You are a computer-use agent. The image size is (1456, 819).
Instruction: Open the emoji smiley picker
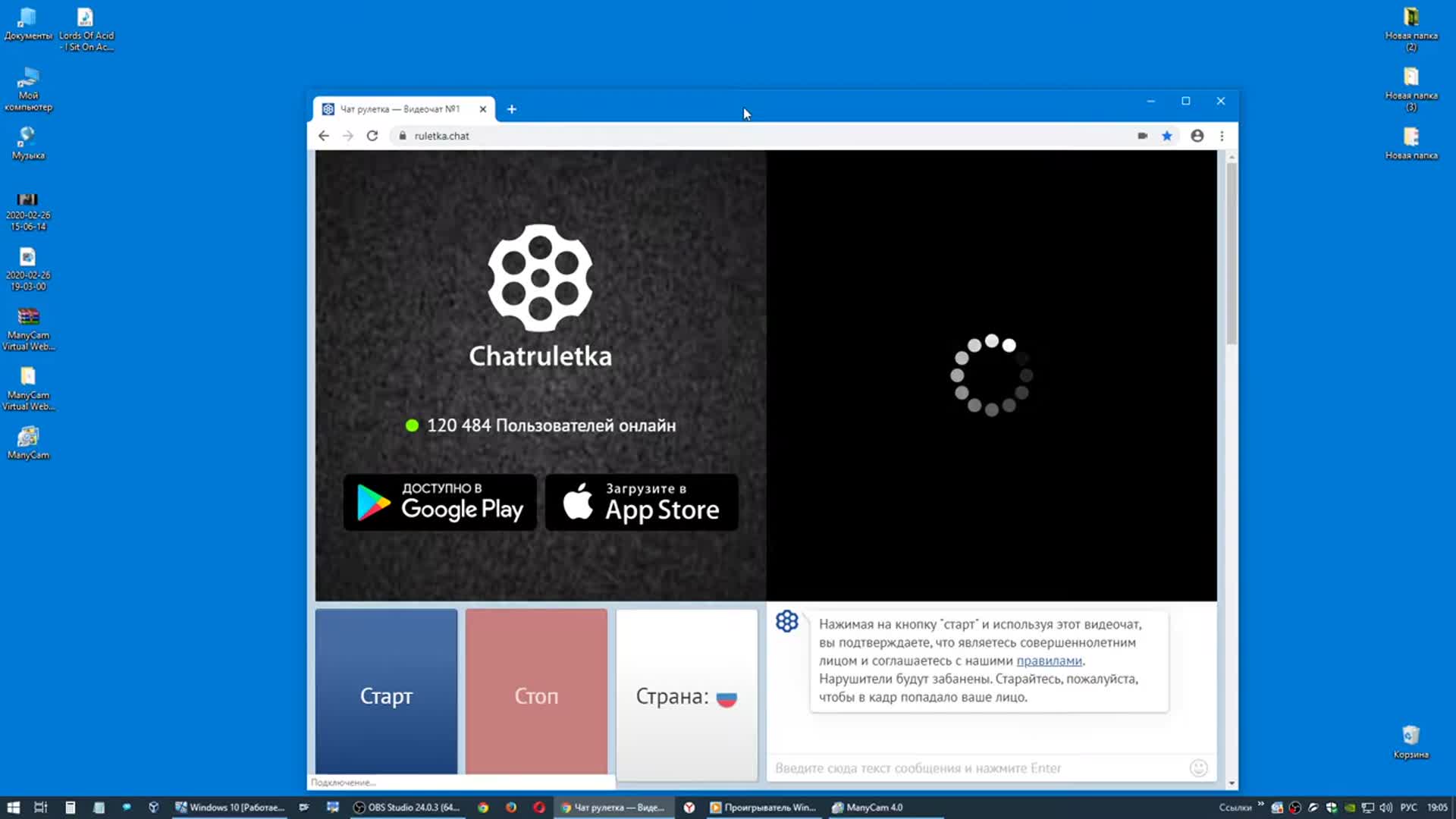[1199, 768]
